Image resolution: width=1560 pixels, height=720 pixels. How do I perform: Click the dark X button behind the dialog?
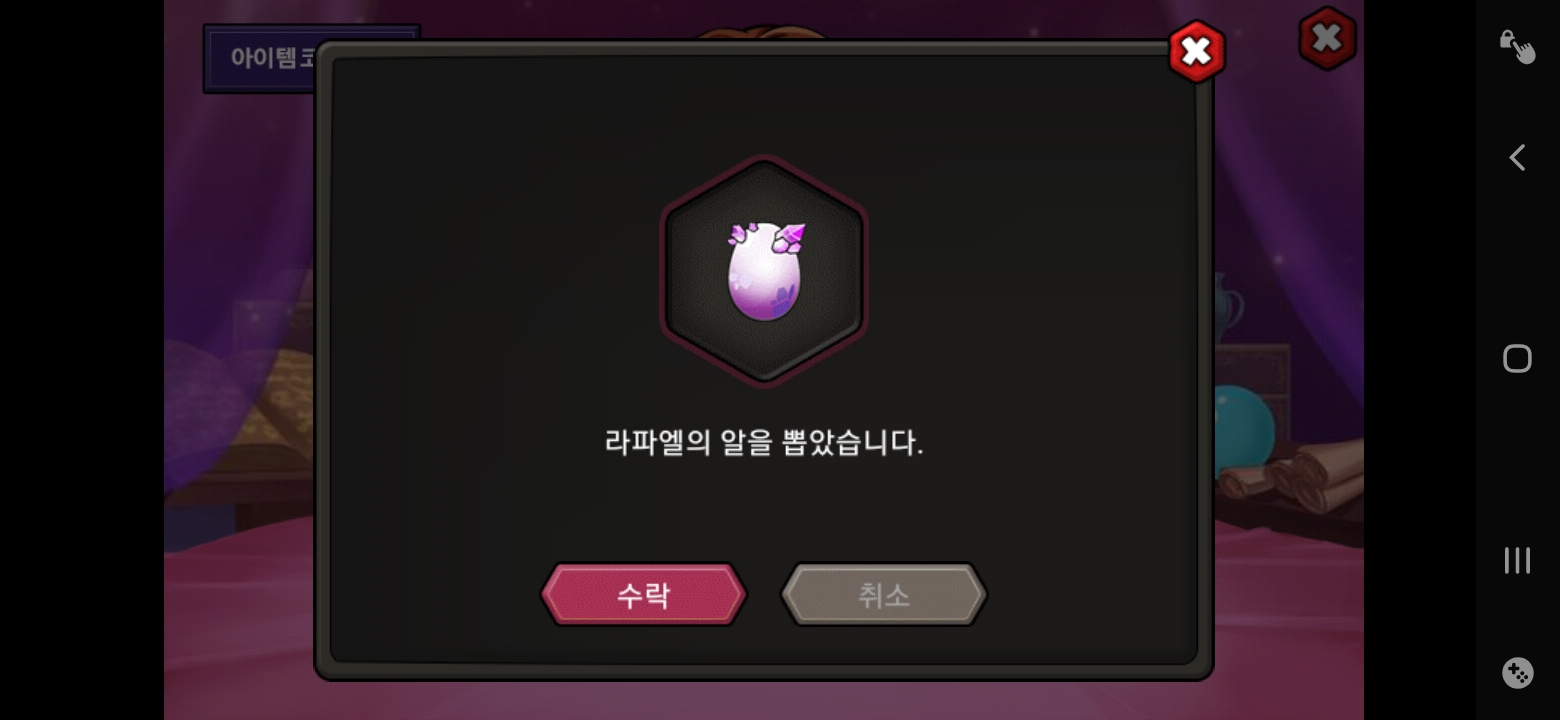coord(1327,39)
